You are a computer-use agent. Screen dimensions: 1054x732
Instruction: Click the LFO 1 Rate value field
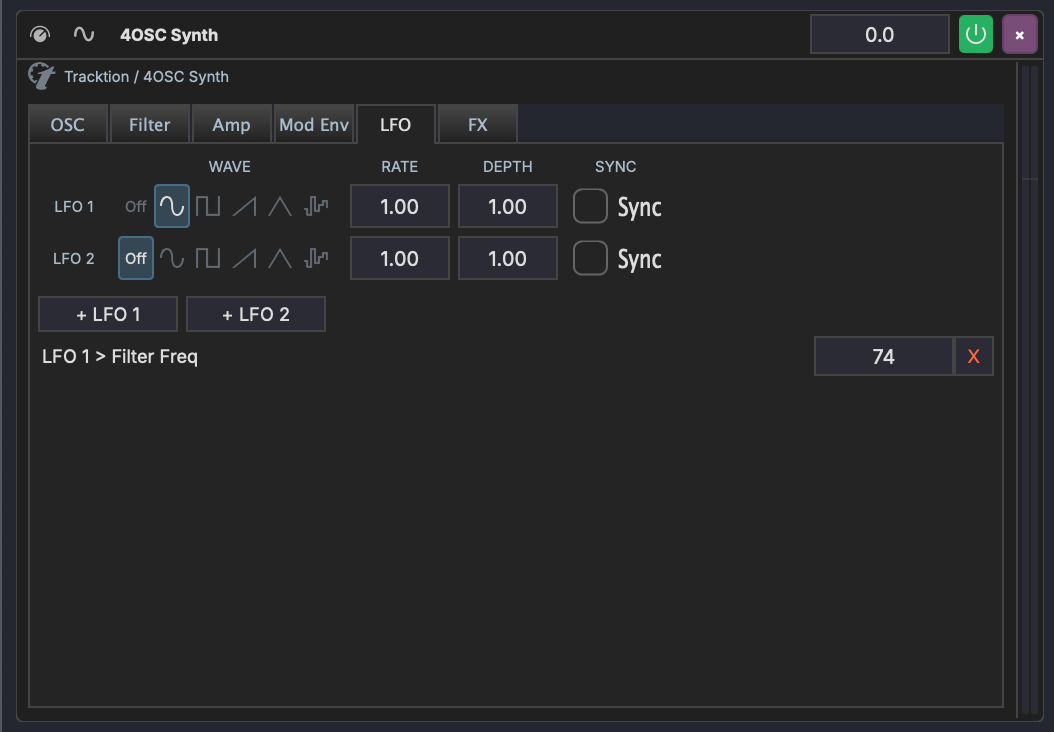pyautogui.click(x=399, y=206)
